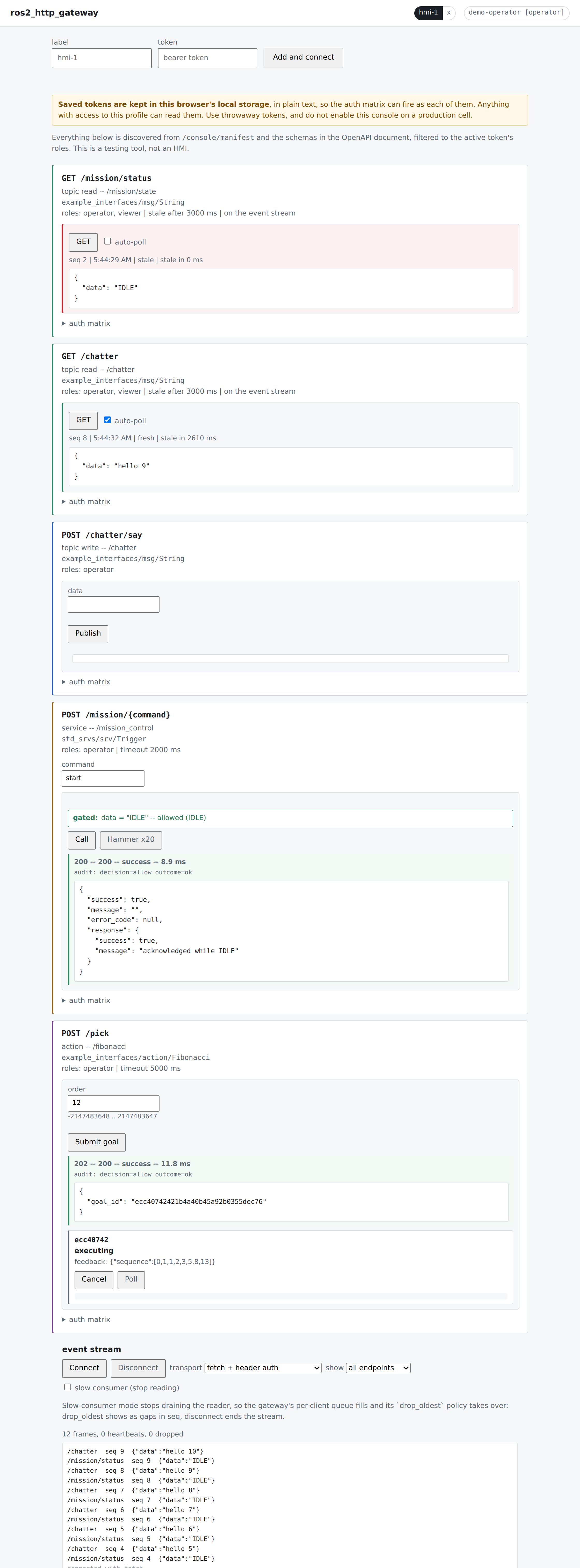Screen dimensions: 580x1568
Task: Toggle slow consumer checkbox
Action: (x=68, y=1387)
